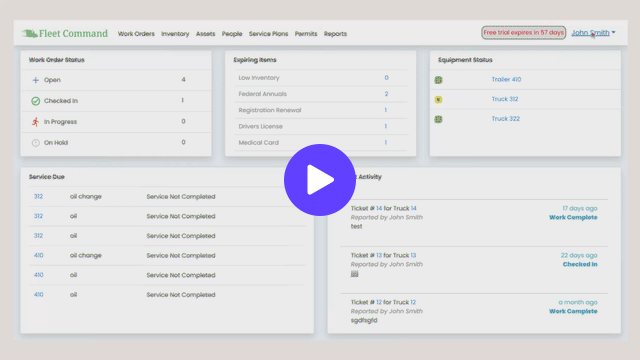This screenshot has height=360, width=640.
Task: Click the Work Order Status panel heading
Action: click(56, 60)
